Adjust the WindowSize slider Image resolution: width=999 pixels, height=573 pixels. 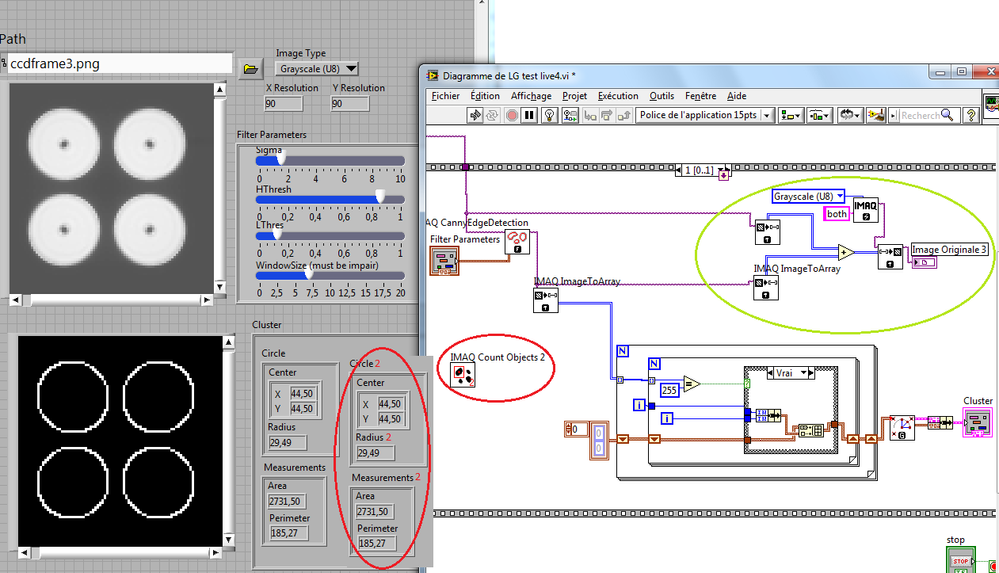click(330, 275)
